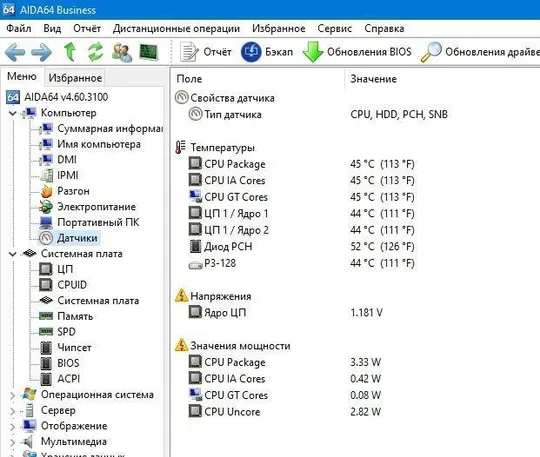Open the Сервис menu
The width and height of the screenshot is (540, 457).
point(334,29)
